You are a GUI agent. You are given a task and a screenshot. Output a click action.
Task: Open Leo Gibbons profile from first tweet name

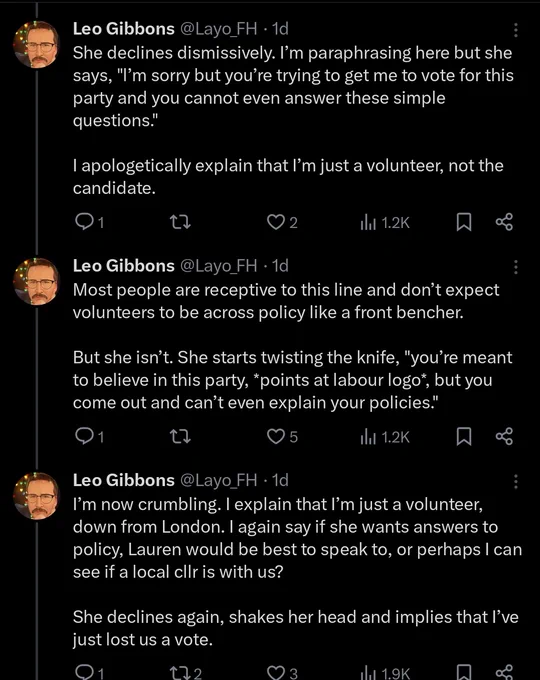124,29
